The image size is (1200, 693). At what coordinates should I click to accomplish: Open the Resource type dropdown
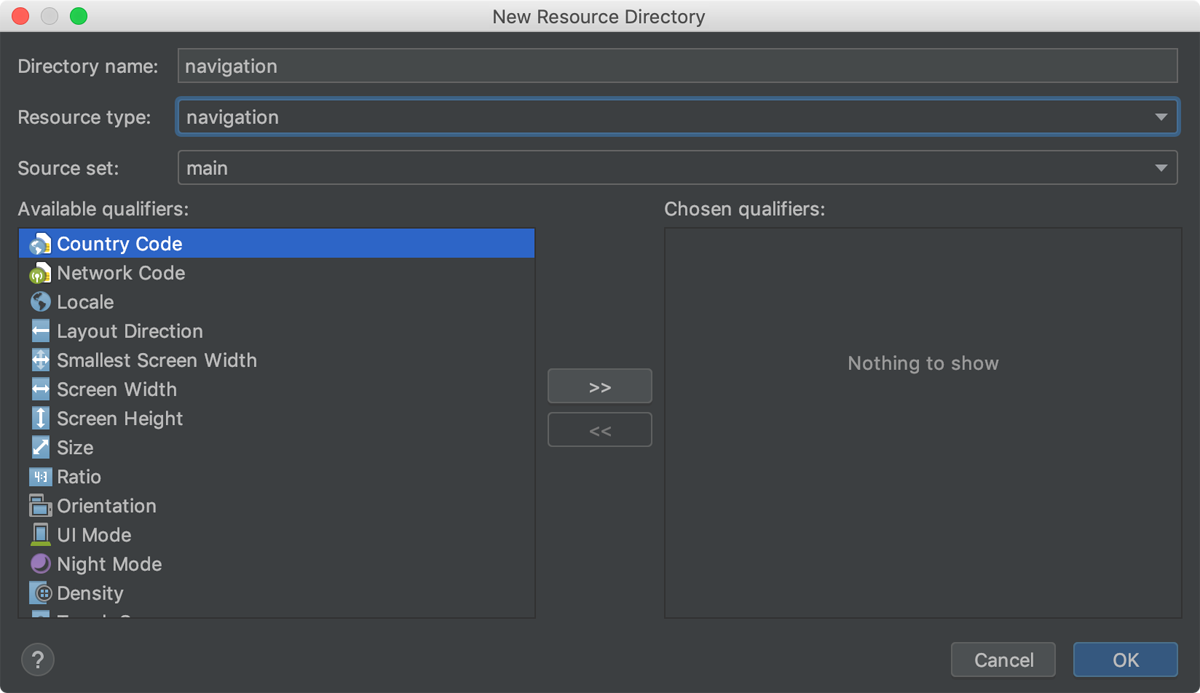[677, 117]
